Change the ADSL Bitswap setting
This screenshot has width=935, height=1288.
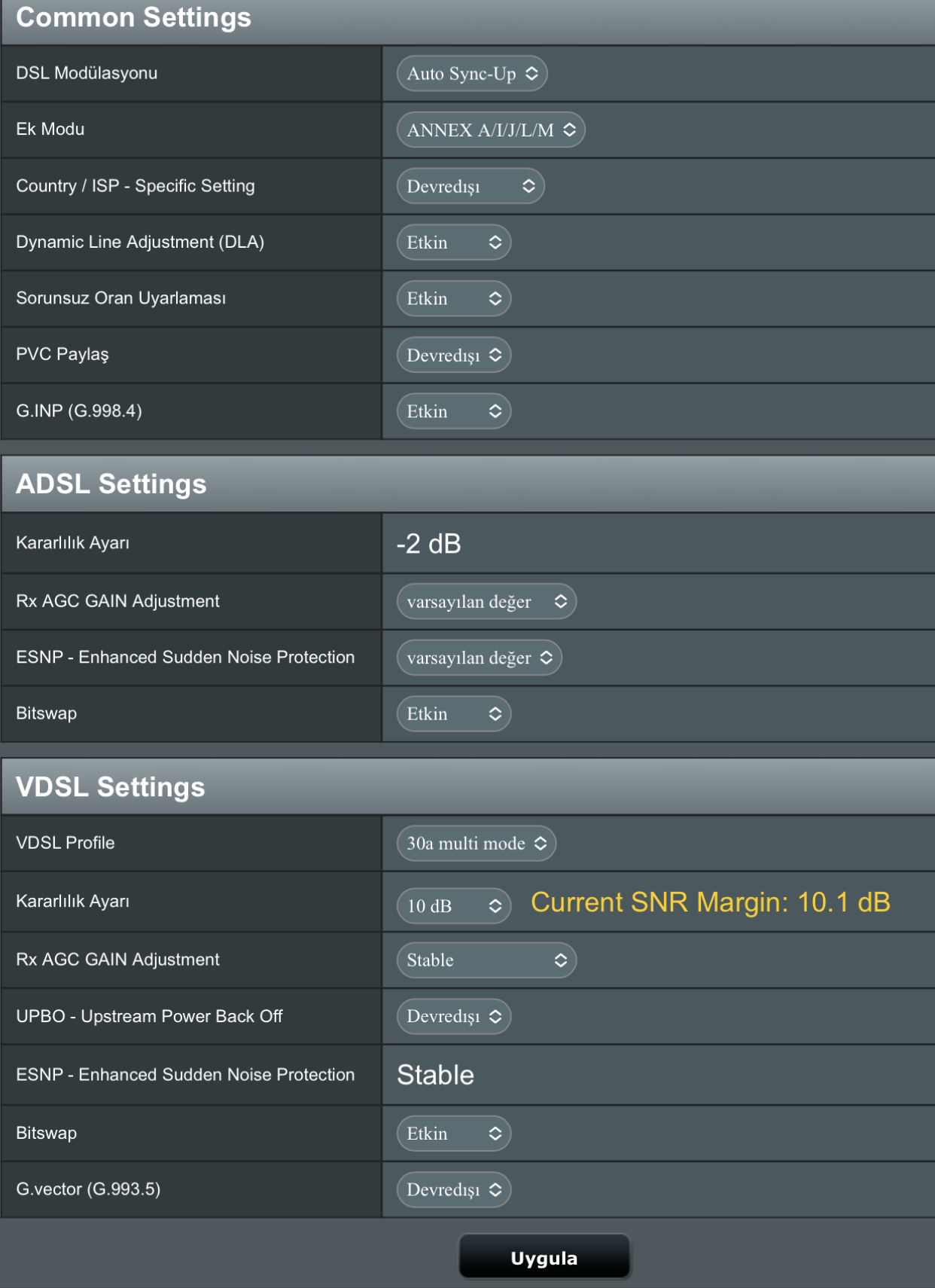pyautogui.click(x=454, y=714)
